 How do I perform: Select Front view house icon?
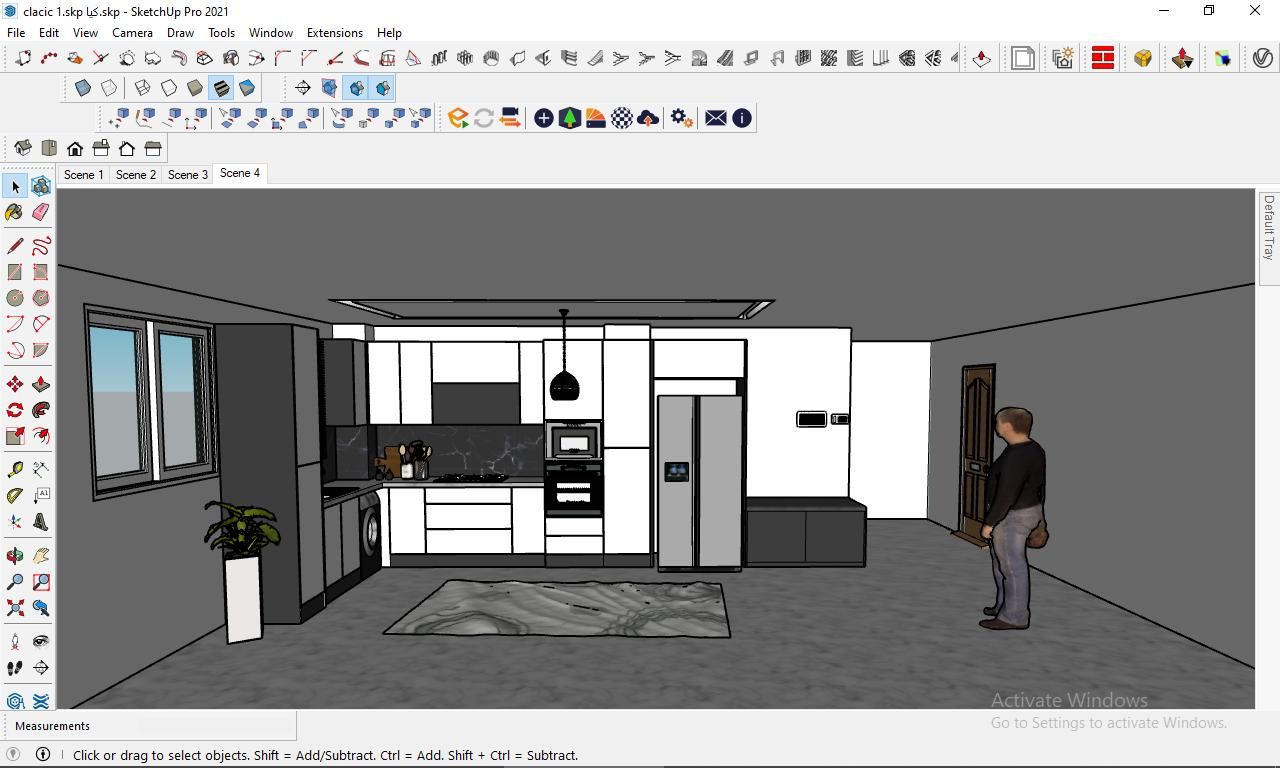tap(75, 148)
